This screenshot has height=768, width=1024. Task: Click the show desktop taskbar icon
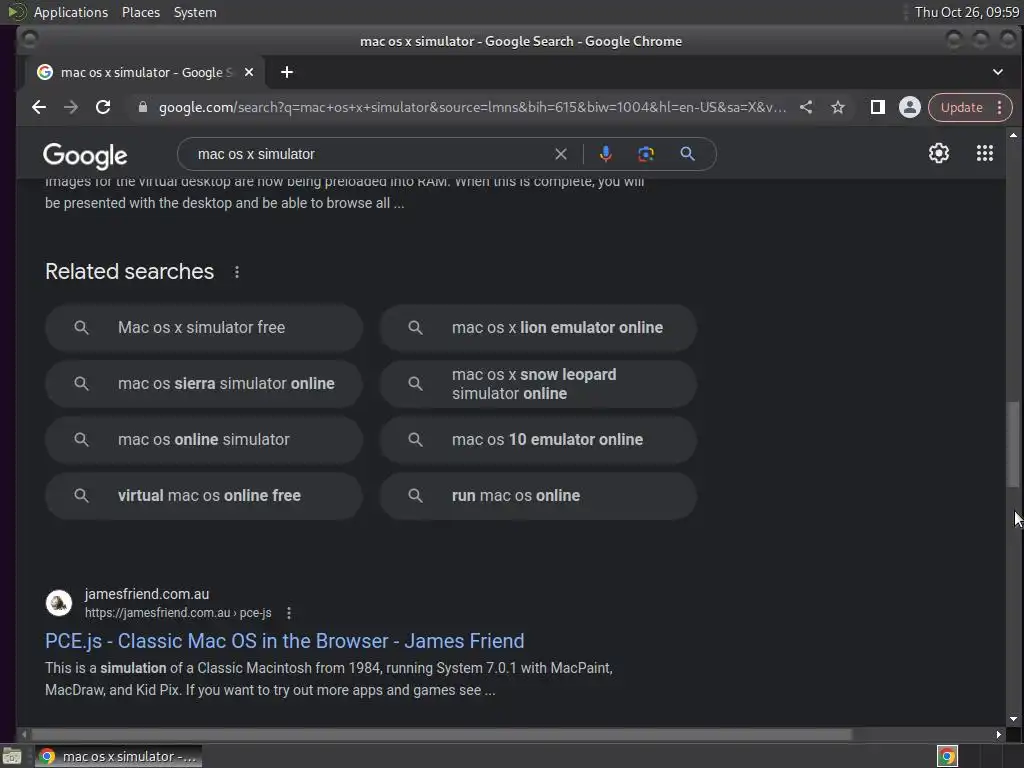tap(12, 756)
